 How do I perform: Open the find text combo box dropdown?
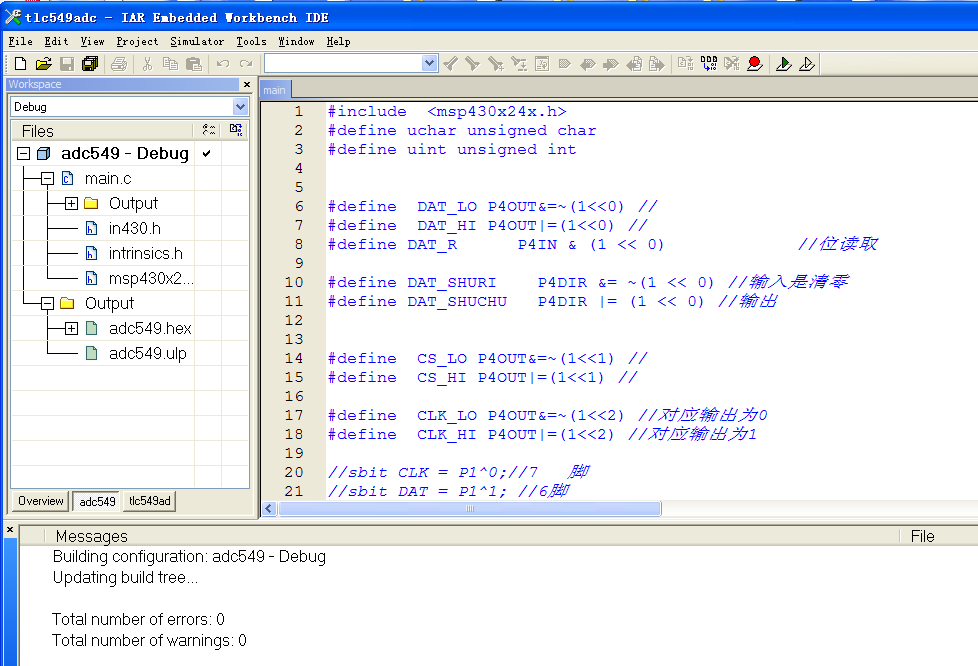coord(428,63)
